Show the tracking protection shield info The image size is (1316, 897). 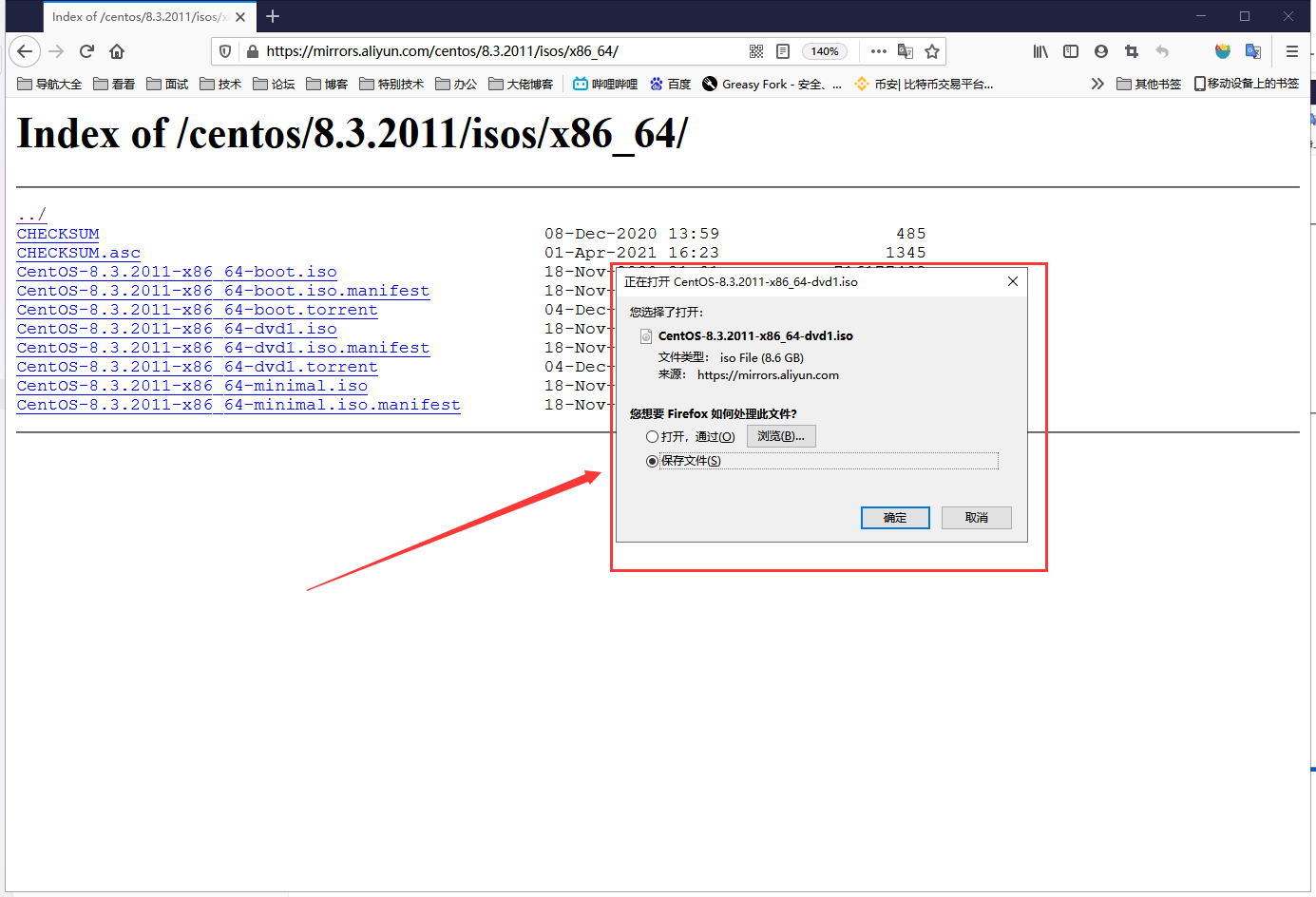coord(225,51)
